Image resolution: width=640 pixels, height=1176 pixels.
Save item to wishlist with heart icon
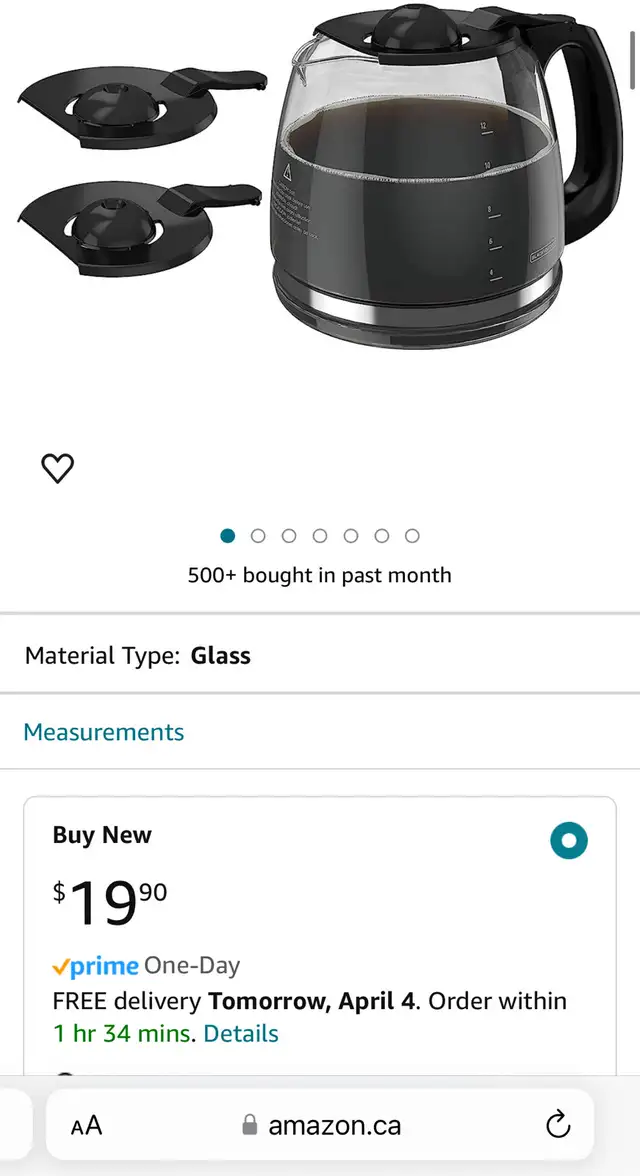tap(57, 468)
